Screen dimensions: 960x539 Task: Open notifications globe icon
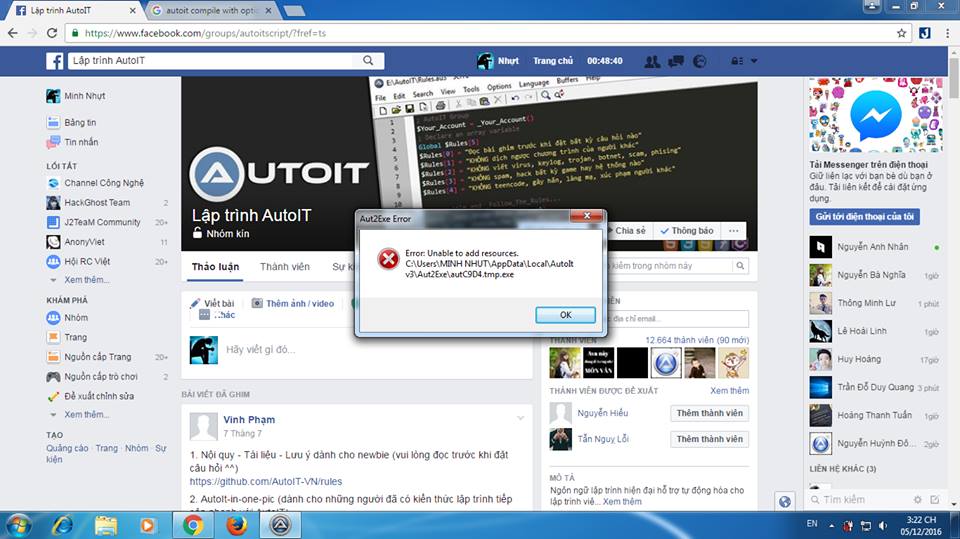700,61
